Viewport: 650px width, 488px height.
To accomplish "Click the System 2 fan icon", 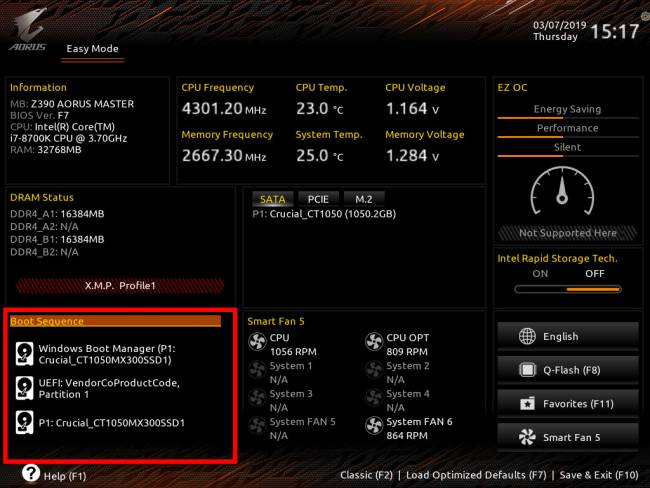I will point(374,369).
